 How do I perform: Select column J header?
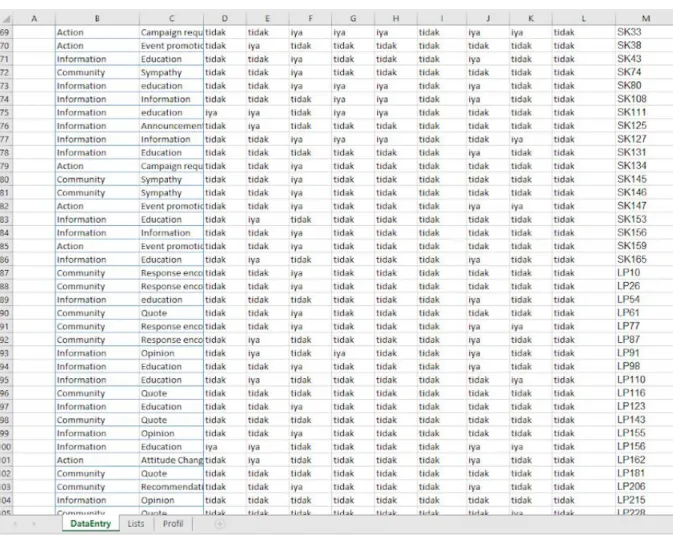[x=488, y=19]
